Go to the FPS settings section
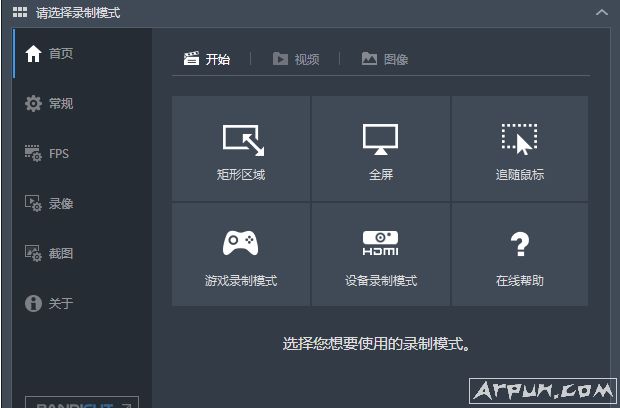The width and height of the screenshot is (620, 408). click(x=58, y=153)
